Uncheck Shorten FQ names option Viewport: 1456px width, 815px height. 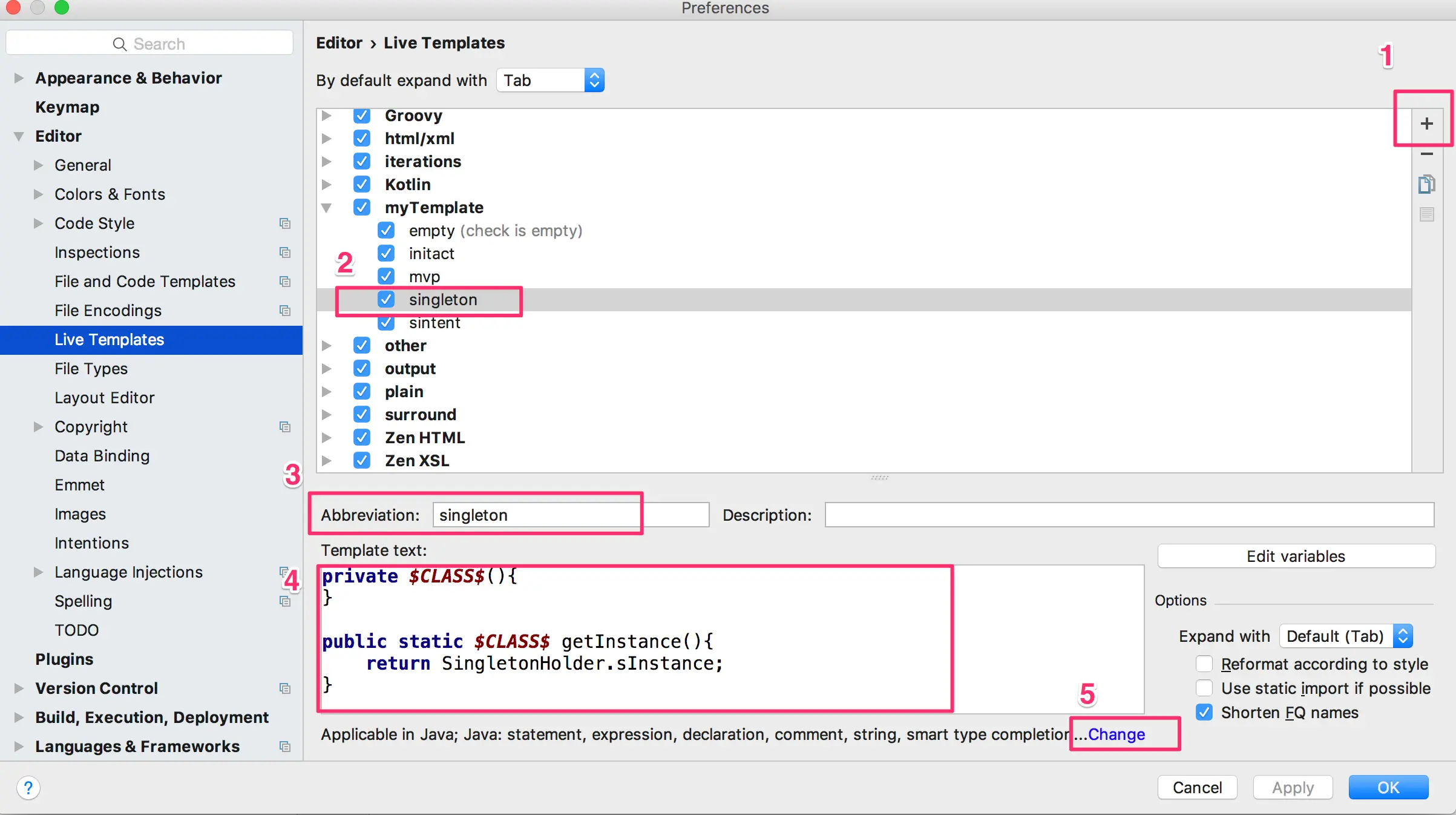click(1204, 713)
